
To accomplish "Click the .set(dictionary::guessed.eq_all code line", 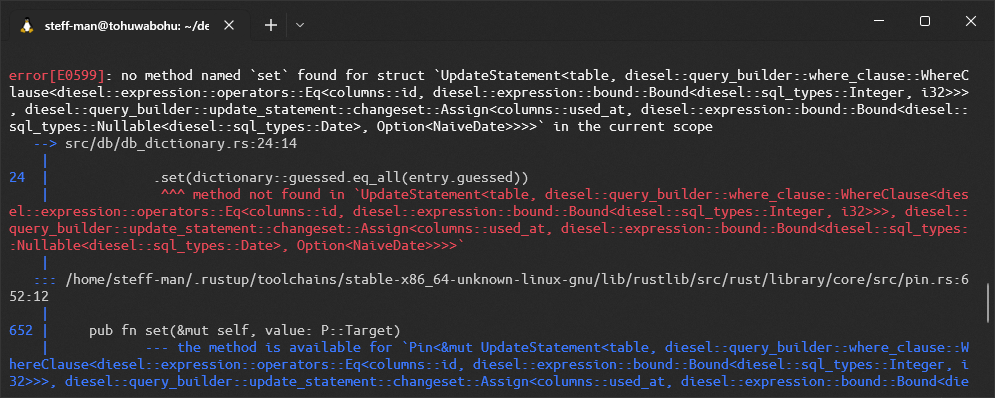I will pos(341,178).
